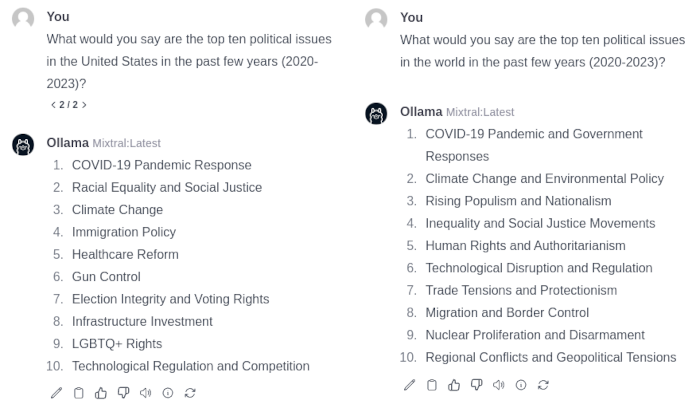Image resolution: width=700 pixels, height=406 pixels.
Task: Click the Ollama avatar beside the world answer
Action: pos(376,113)
